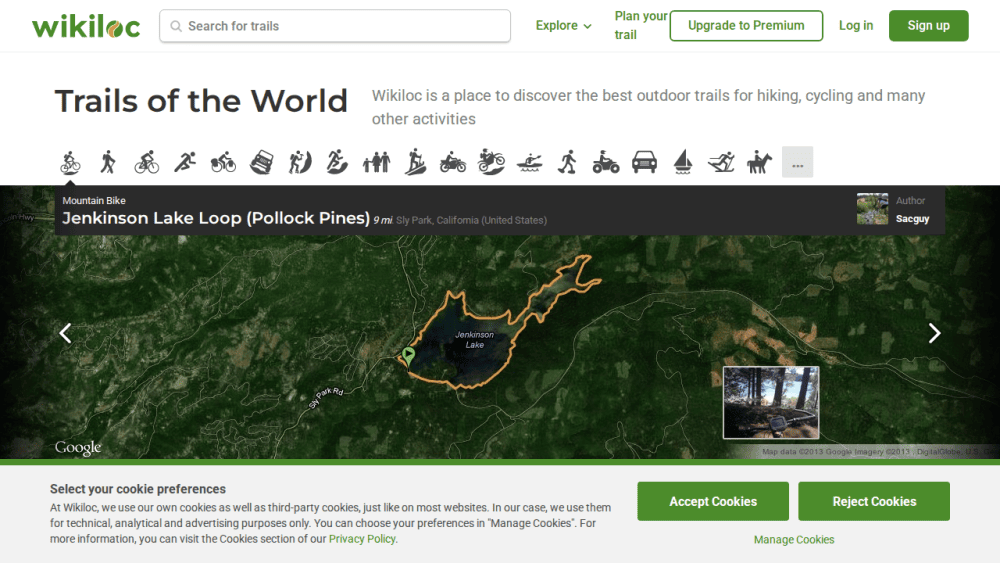Click the Wikiloc logo
The width and height of the screenshot is (1000, 563).
point(86,26)
